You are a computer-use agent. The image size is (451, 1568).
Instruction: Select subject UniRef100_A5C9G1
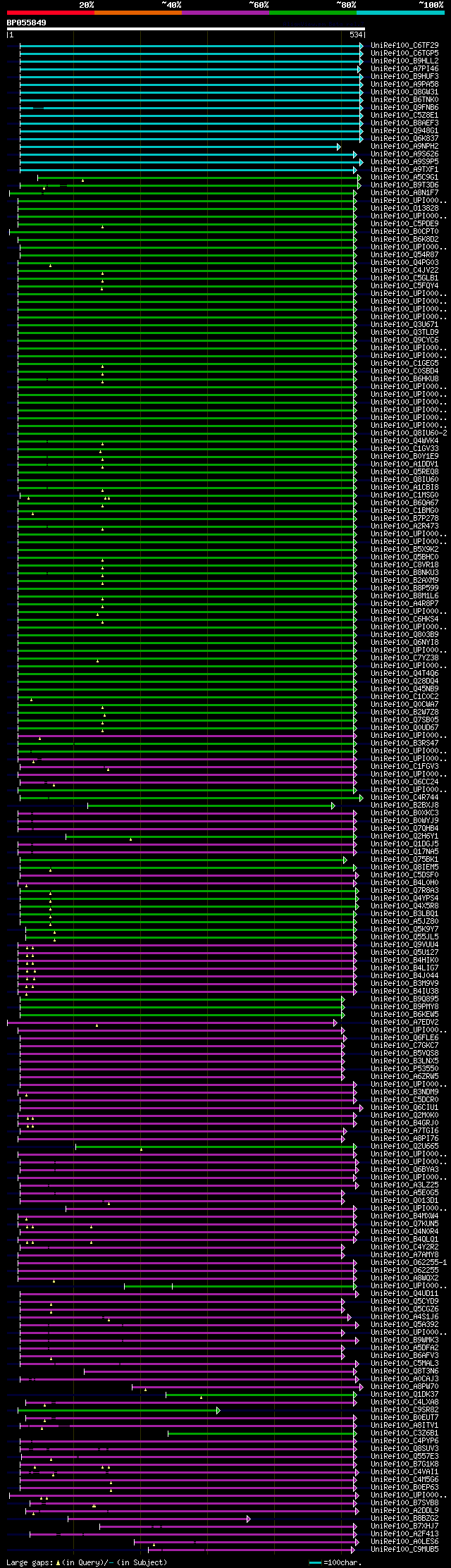click(x=404, y=178)
